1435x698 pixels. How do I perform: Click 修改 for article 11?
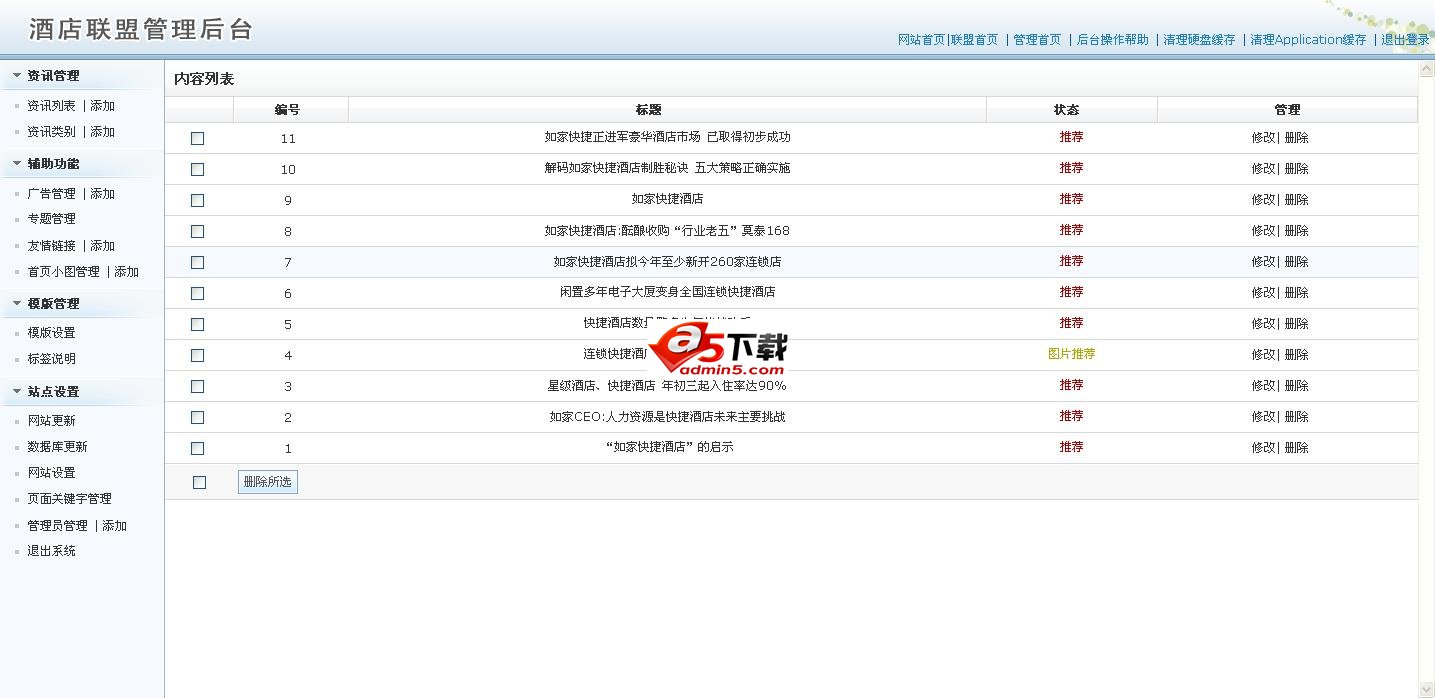pos(1263,138)
